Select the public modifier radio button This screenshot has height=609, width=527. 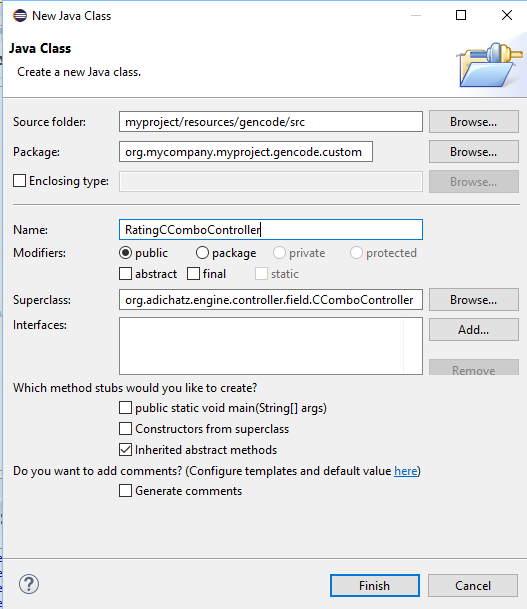pyautogui.click(x=125, y=253)
